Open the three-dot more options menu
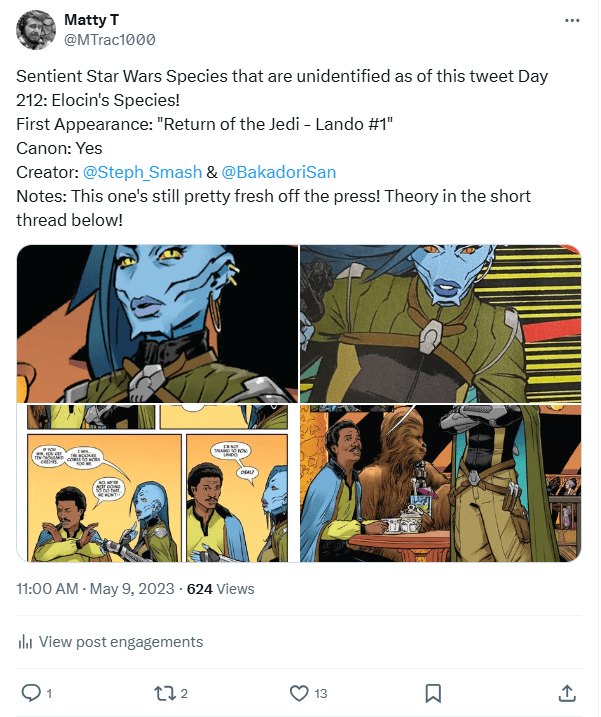This screenshot has height=717, width=601. point(572,20)
